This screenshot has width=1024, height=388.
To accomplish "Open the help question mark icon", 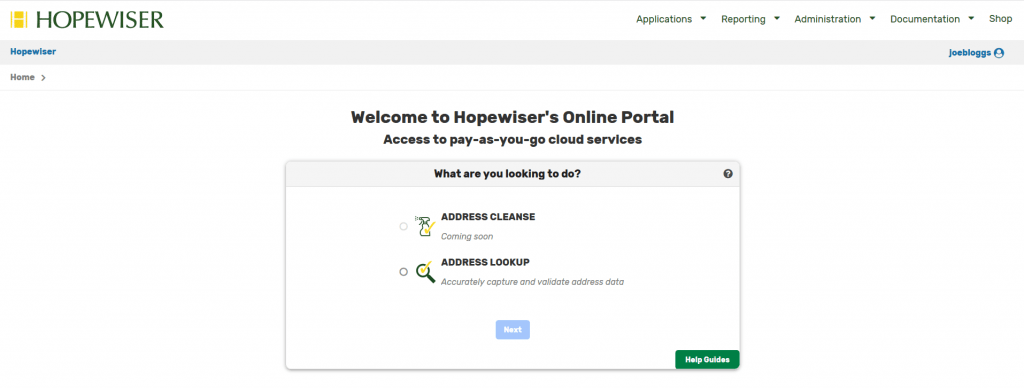I will click(x=728, y=174).
